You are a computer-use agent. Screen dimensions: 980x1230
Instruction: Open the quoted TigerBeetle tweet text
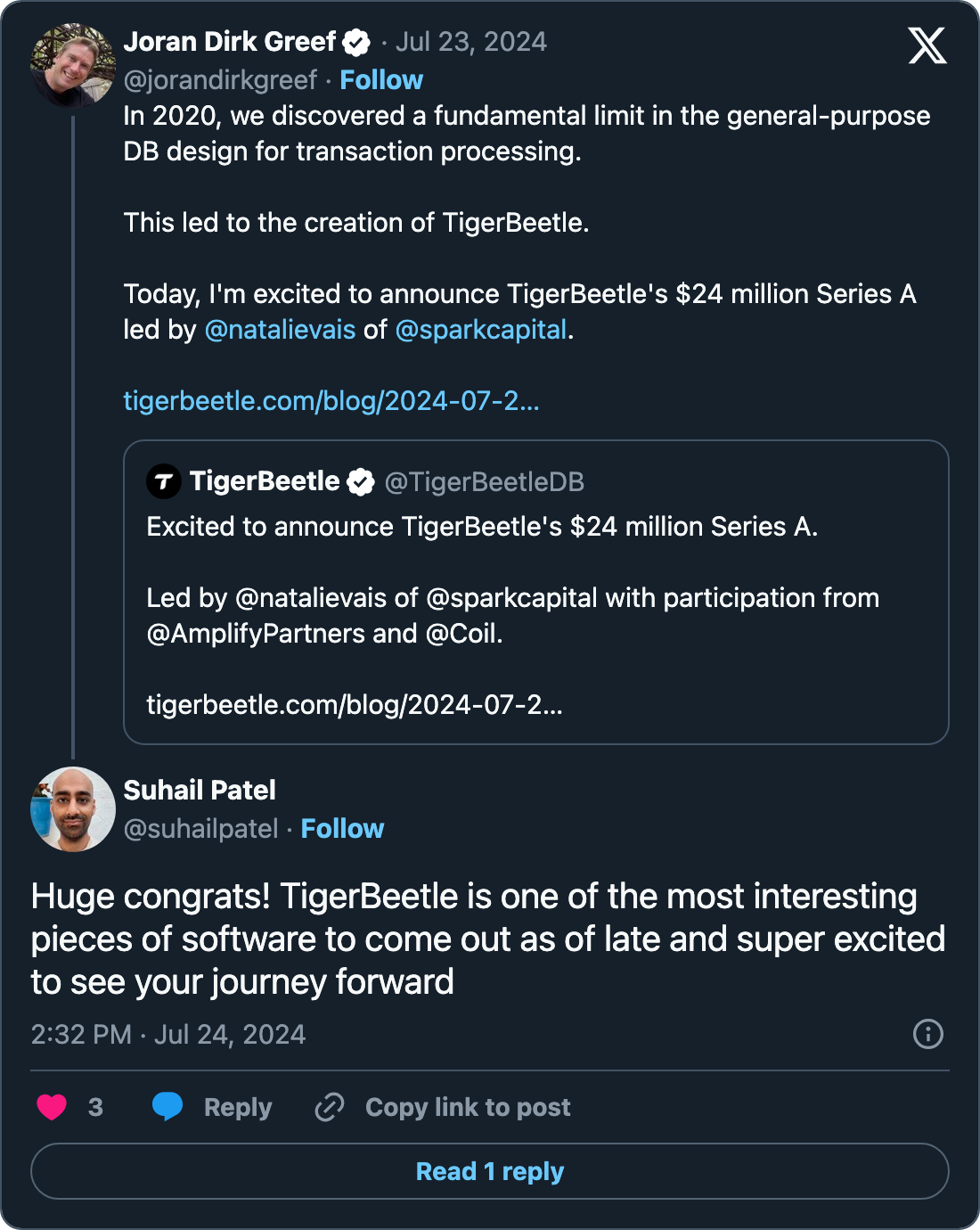coord(482,527)
